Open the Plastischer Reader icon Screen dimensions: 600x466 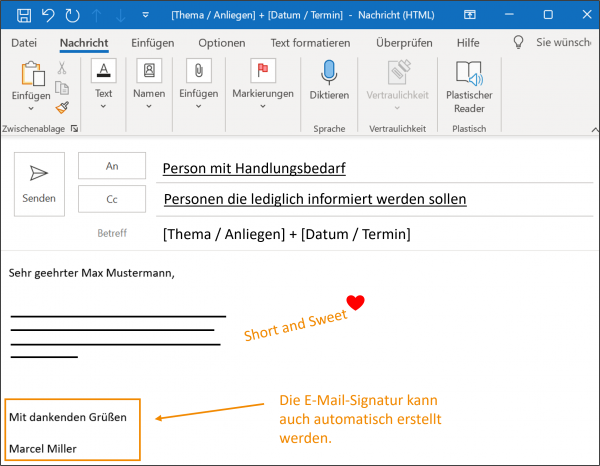(469, 73)
